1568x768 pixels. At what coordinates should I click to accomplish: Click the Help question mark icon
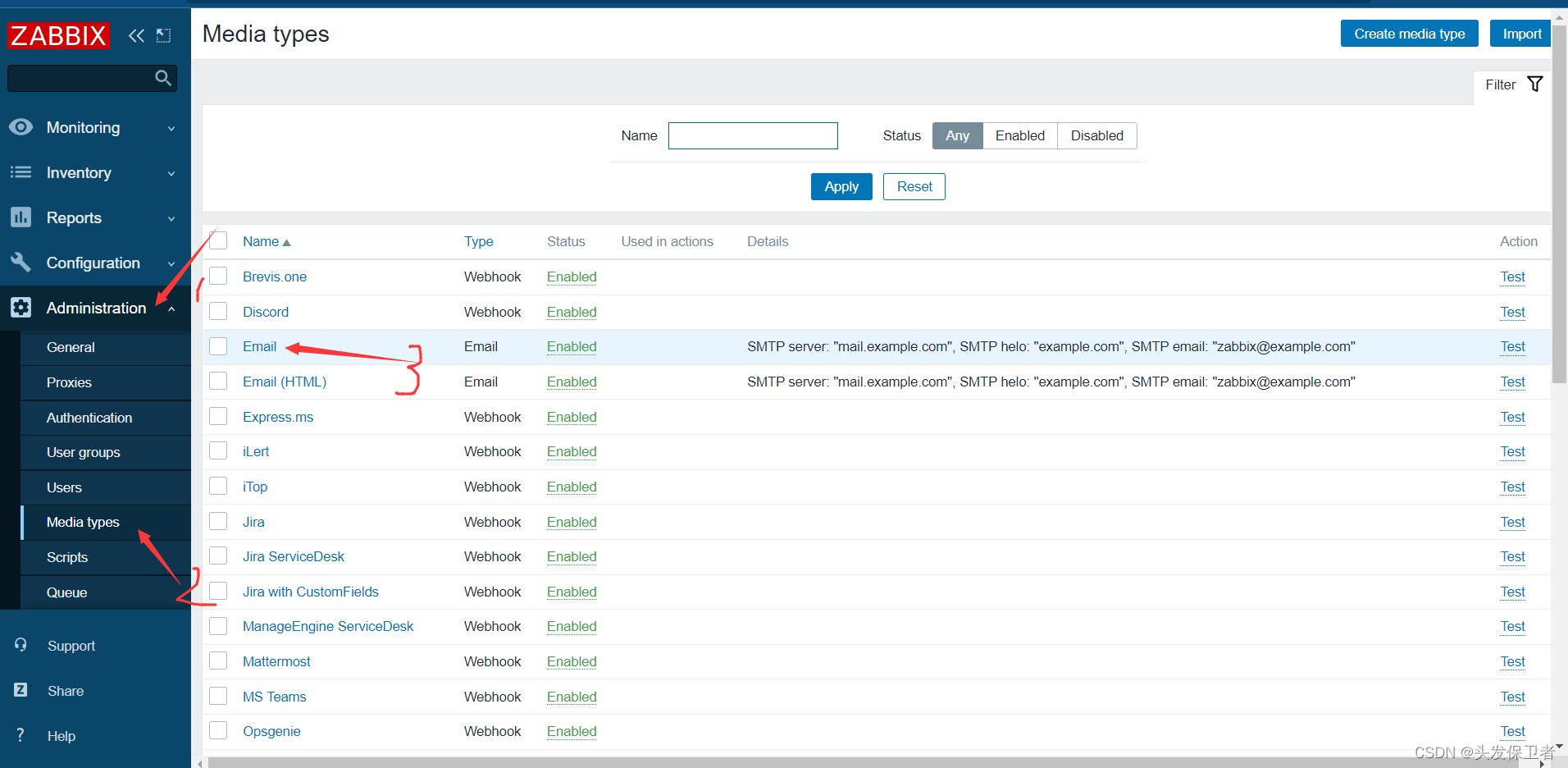[x=21, y=735]
